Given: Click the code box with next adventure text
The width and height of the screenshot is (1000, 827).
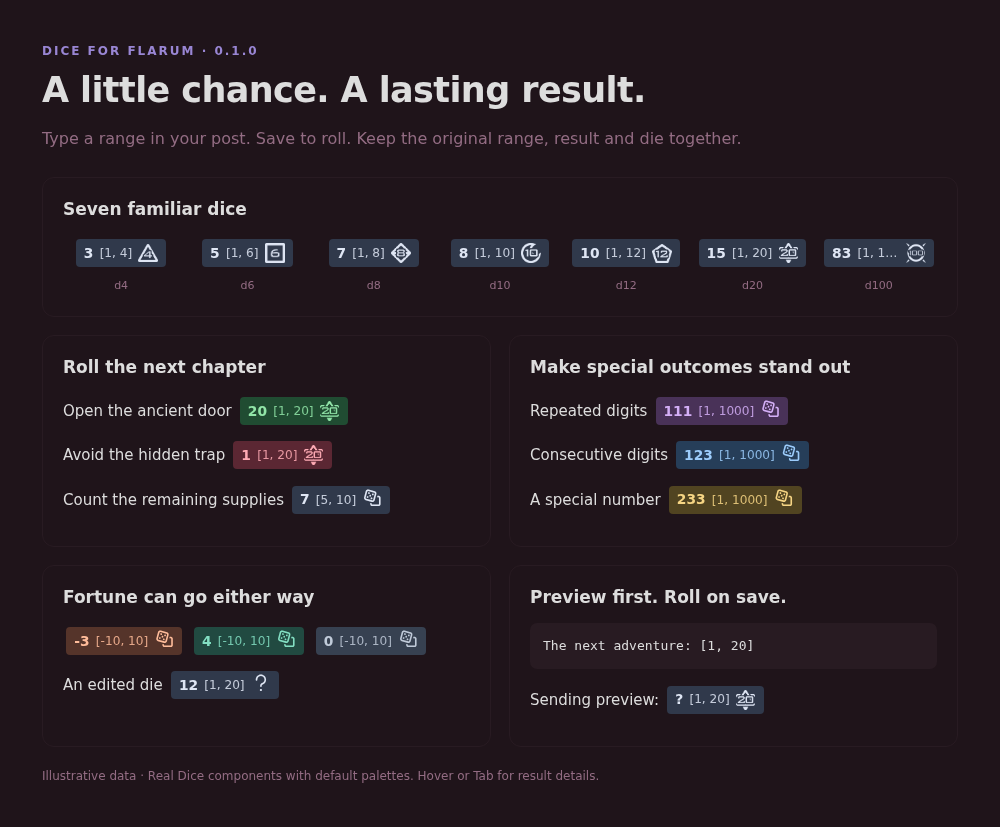Looking at the screenshot, I should pyautogui.click(x=733, y=646).
